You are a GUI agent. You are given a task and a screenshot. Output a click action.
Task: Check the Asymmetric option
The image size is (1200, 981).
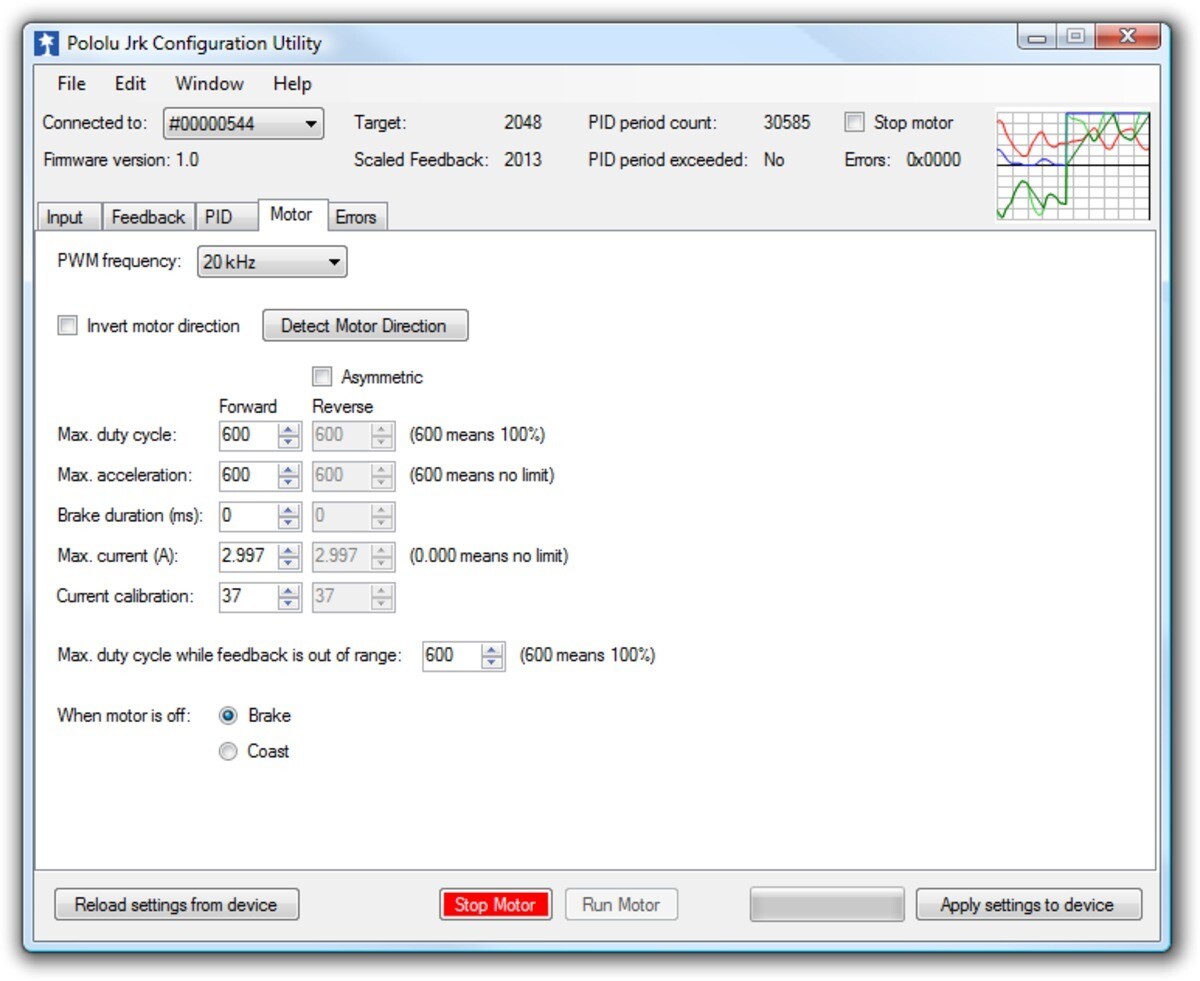[x=322, y=377]
